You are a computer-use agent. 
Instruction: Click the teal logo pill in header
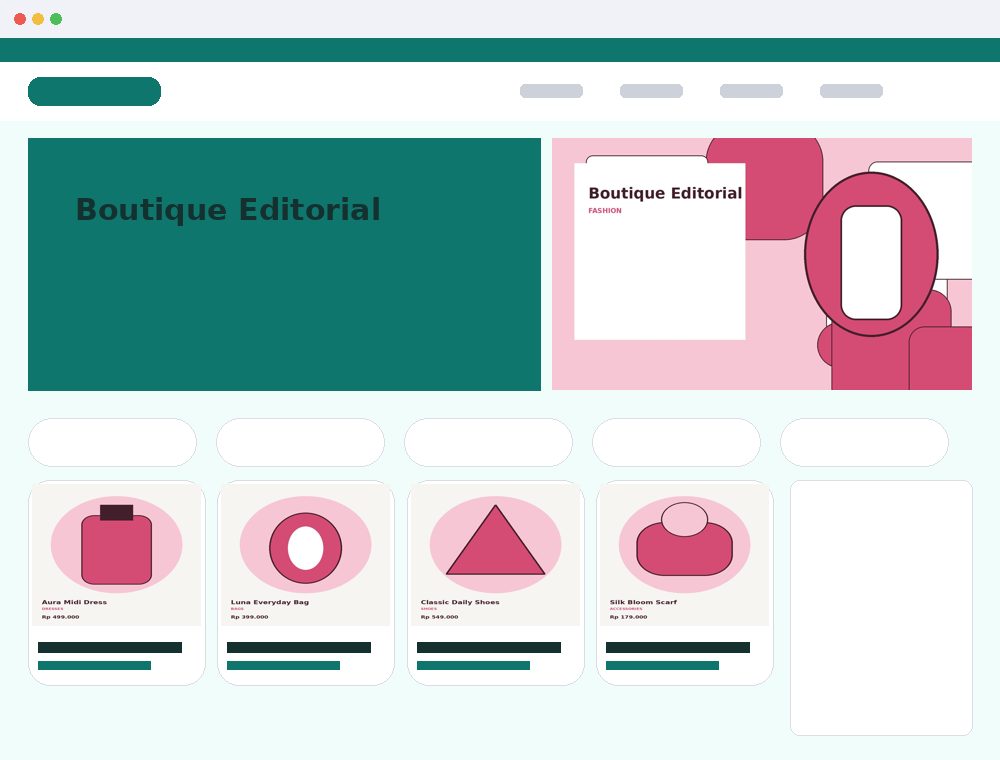pyautogui.click(x=94, y=91)
